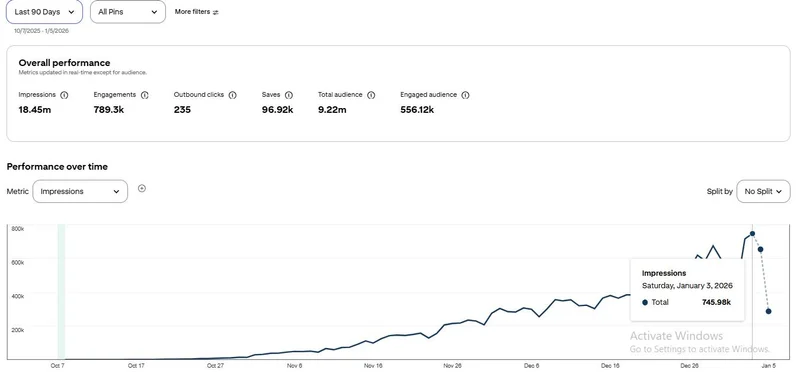Click the Total legend dot in tooltip
The image size is (800, 372).
tap(645, 303)
